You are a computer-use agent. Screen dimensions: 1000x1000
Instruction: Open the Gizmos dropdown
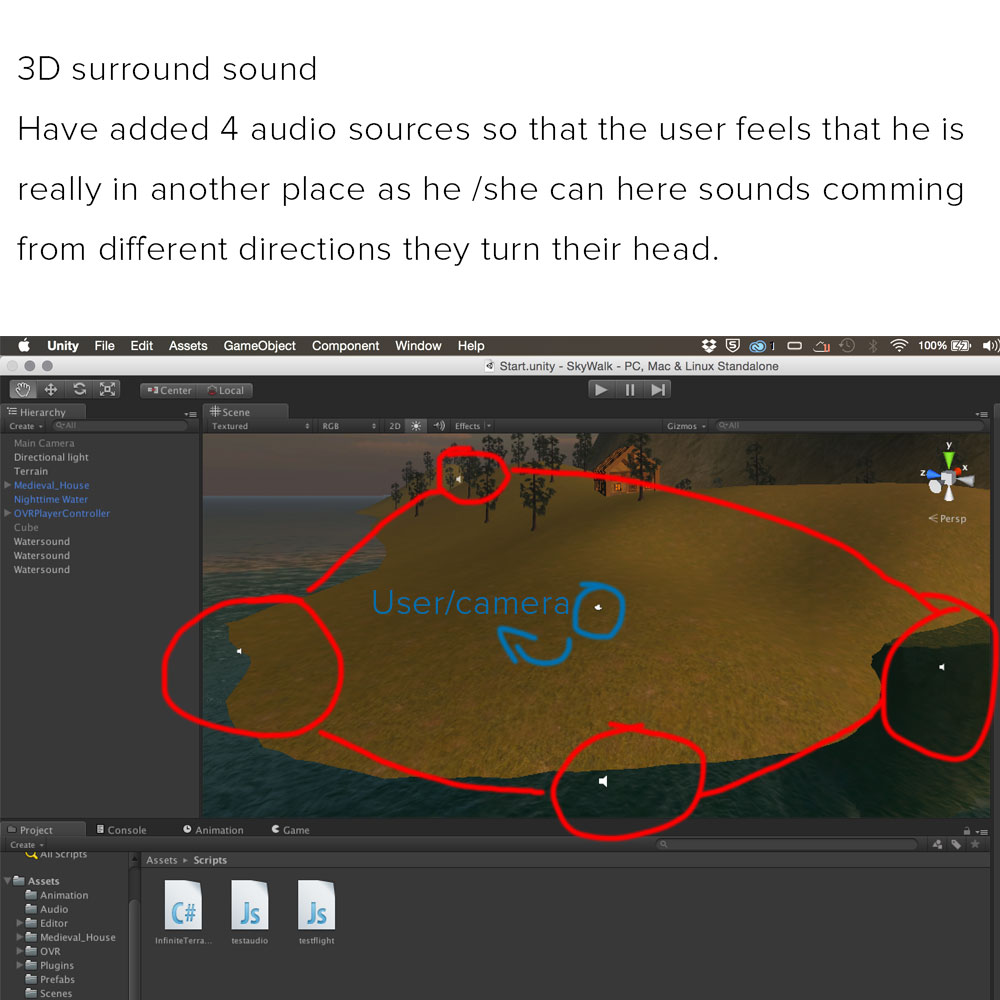point(686,426)
